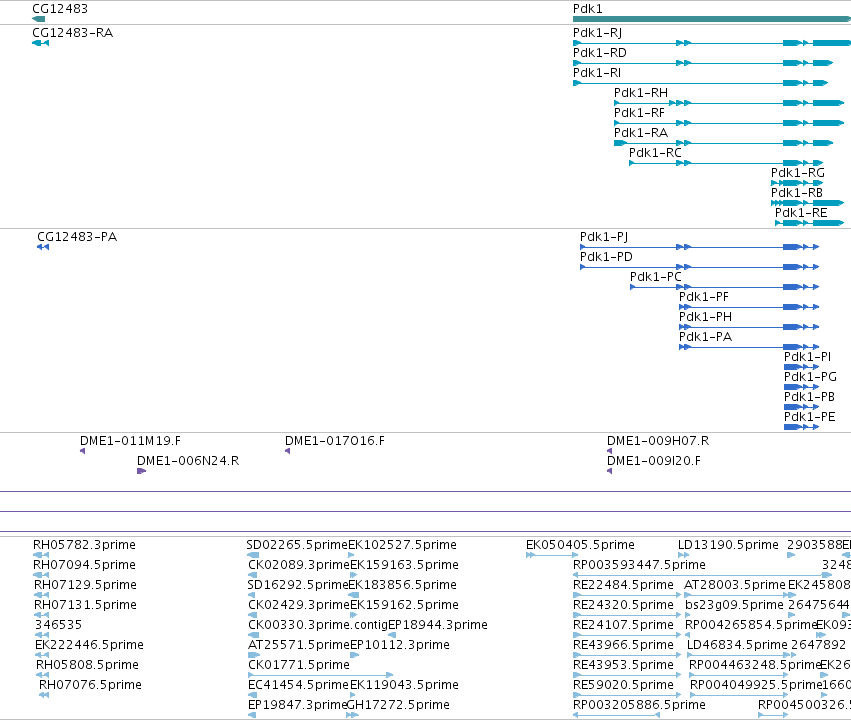Select the Pdk1-RG transcript

797,183
